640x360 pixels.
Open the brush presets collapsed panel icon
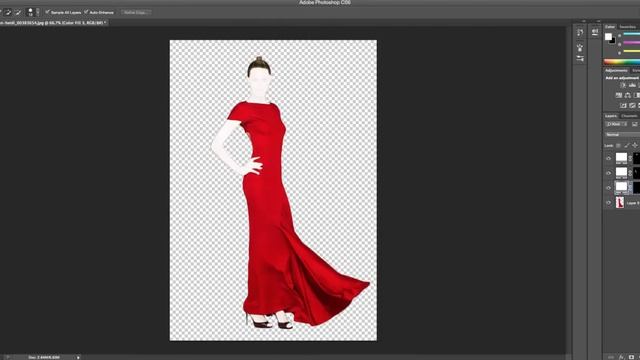point(580,47)
